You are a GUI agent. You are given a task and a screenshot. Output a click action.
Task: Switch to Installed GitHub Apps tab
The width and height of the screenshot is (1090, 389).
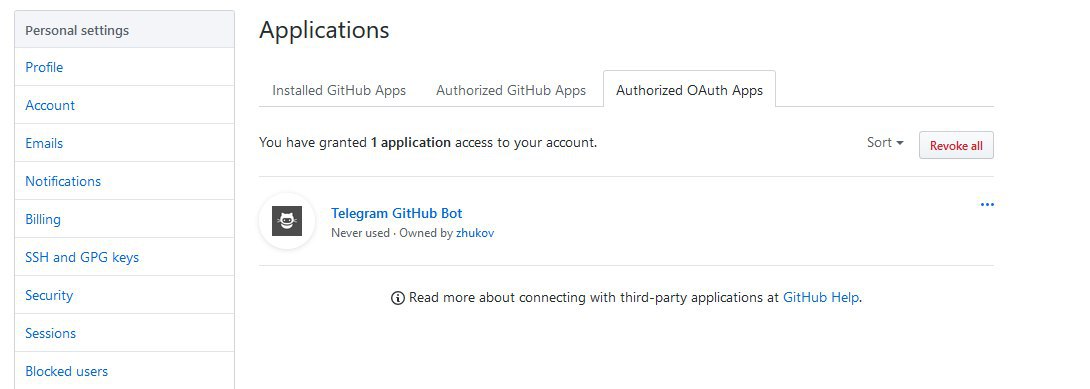(x=339, y=90)
